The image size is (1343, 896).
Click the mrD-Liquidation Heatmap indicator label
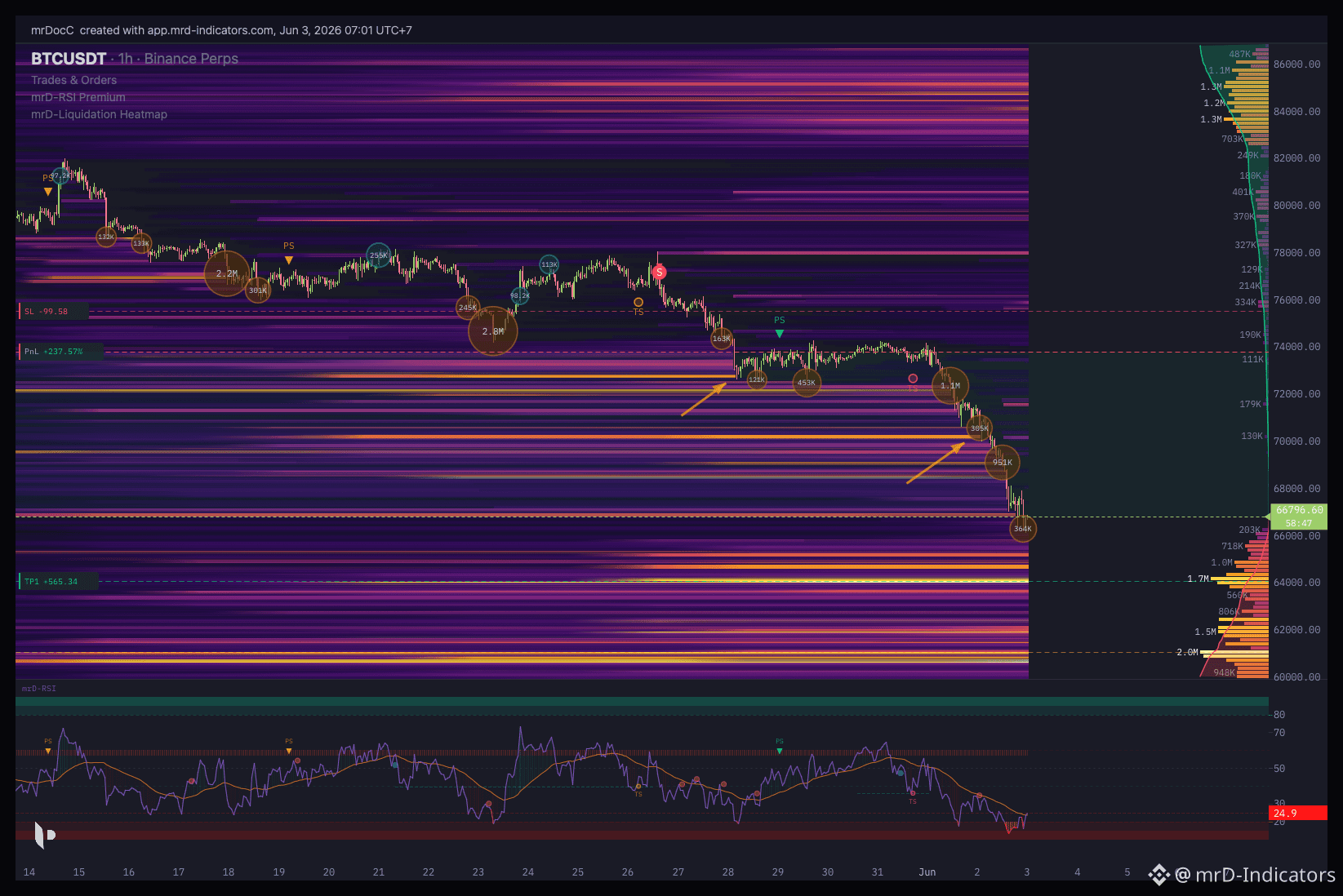[100, 114]
